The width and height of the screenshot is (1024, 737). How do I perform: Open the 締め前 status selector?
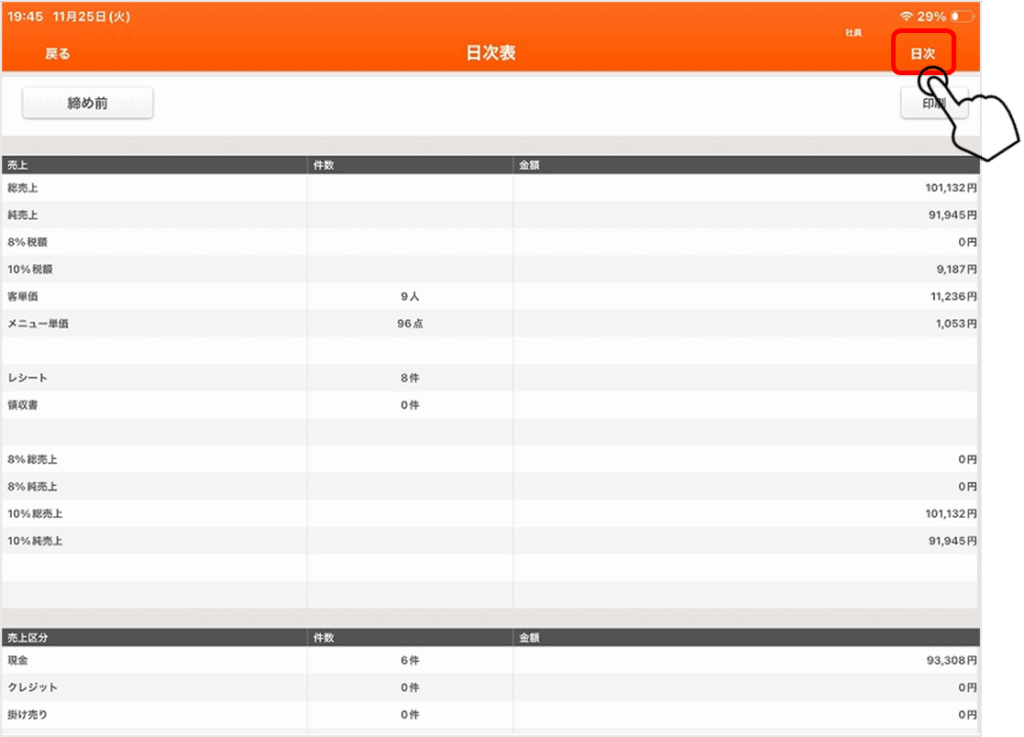point(88,103)
